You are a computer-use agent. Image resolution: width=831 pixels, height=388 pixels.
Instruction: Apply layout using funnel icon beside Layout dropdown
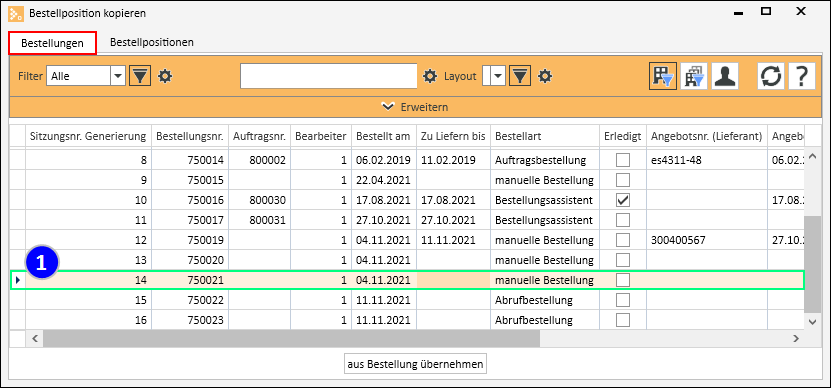[x=520, y=76]
